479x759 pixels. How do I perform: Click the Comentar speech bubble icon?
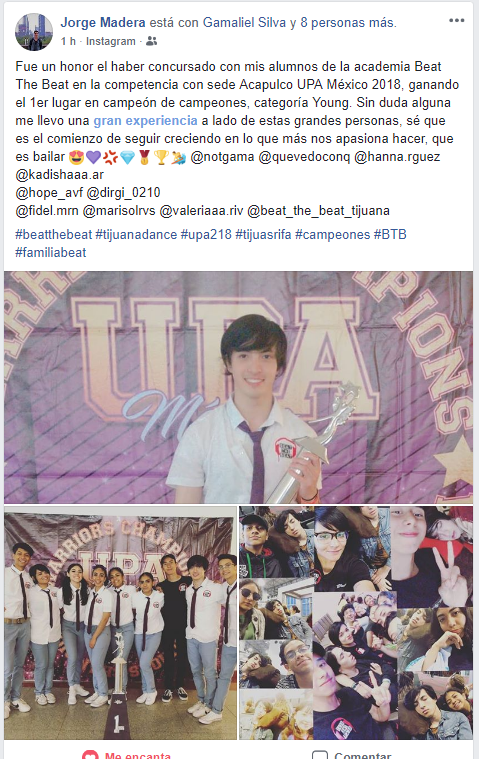coord(320,755)
